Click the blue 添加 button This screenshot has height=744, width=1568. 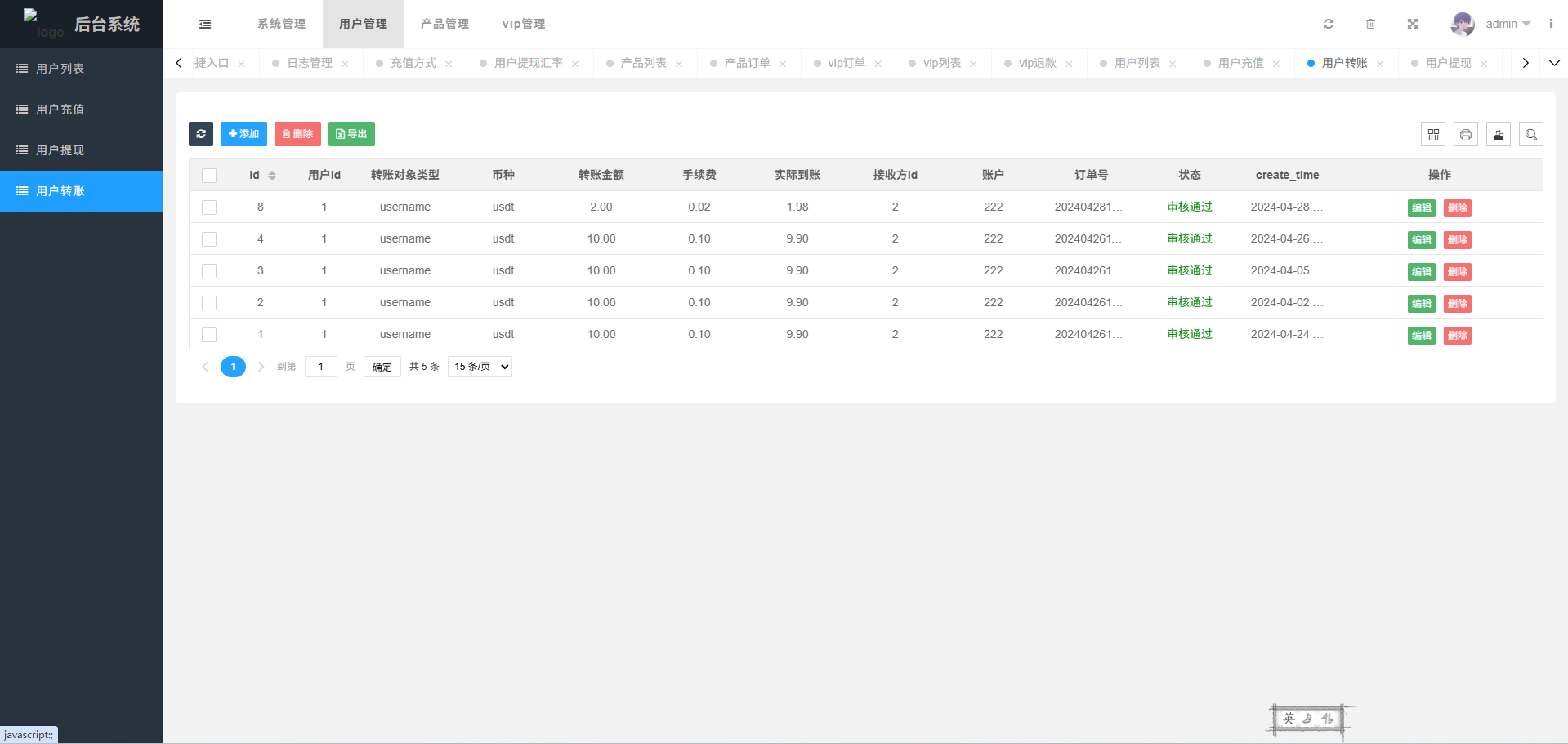tap(243, 134)
